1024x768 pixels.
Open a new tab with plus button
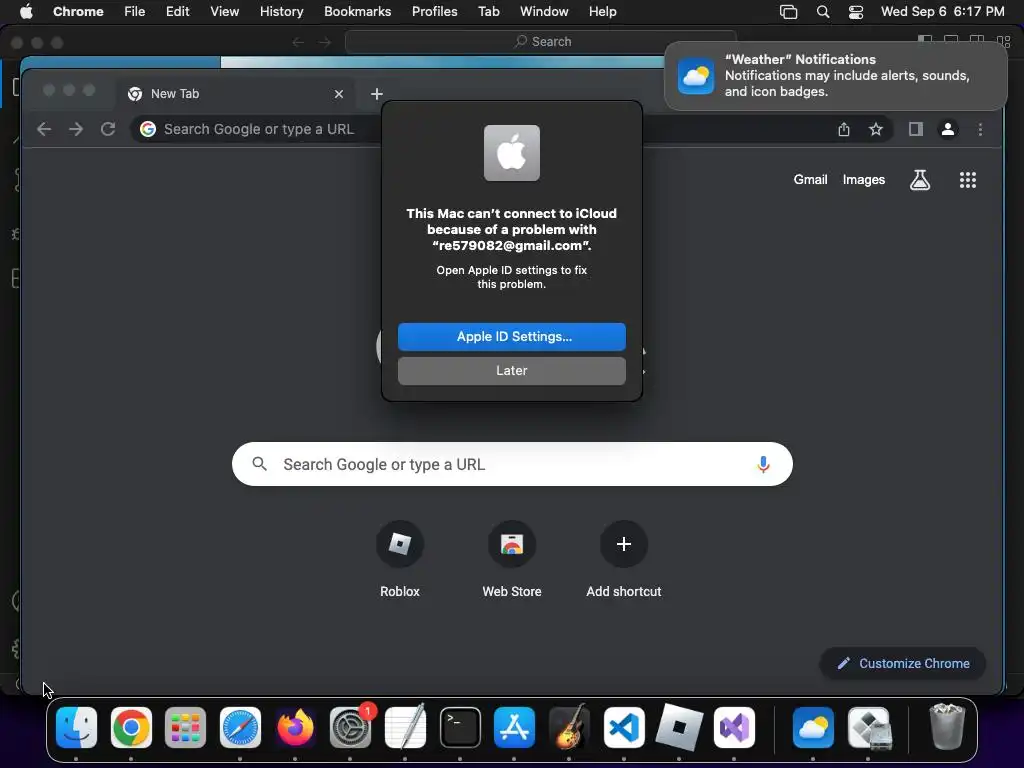point(377,94)
